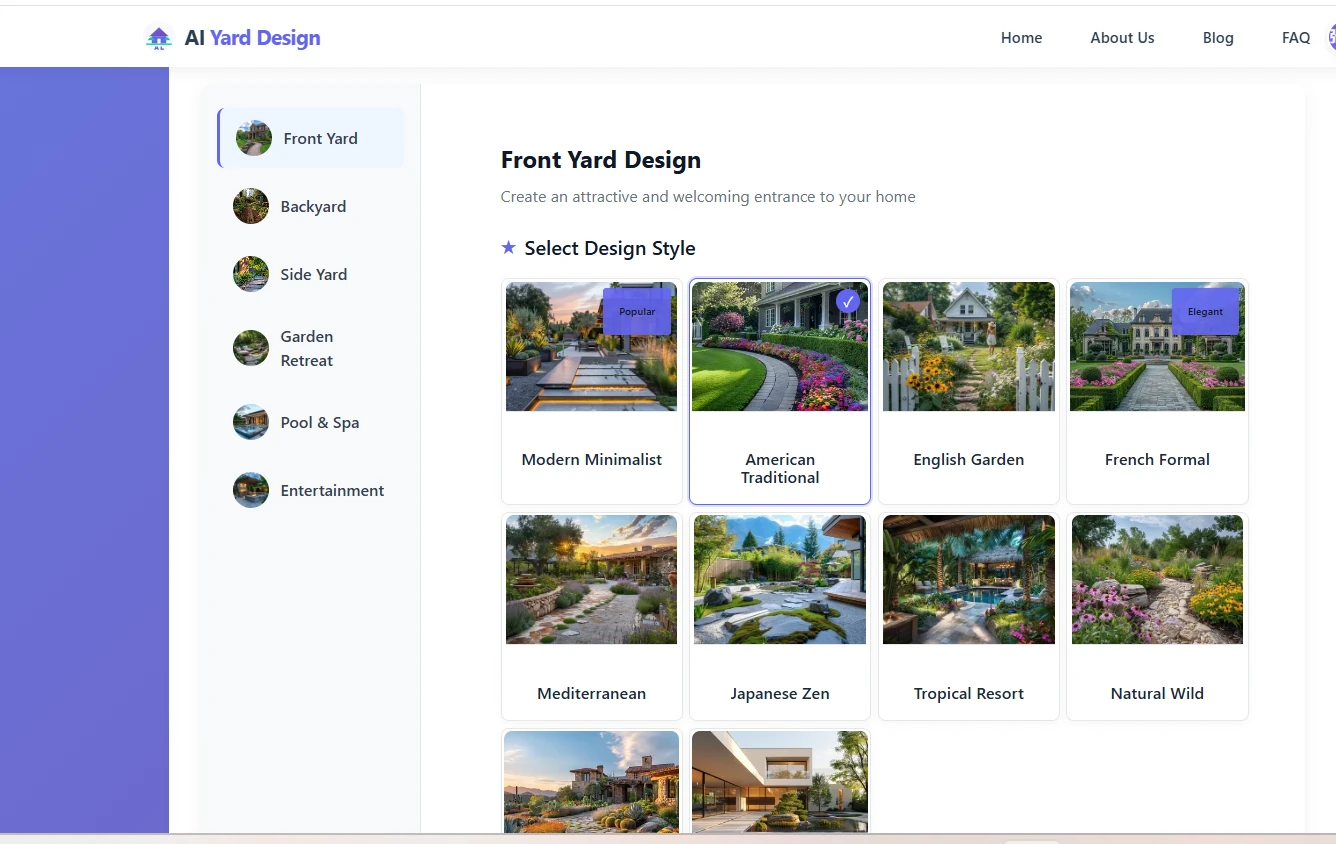Screen dimensions: 1336x844
Task: Select the modern white house thumbnail in bottom row
Action: (780, 782)
